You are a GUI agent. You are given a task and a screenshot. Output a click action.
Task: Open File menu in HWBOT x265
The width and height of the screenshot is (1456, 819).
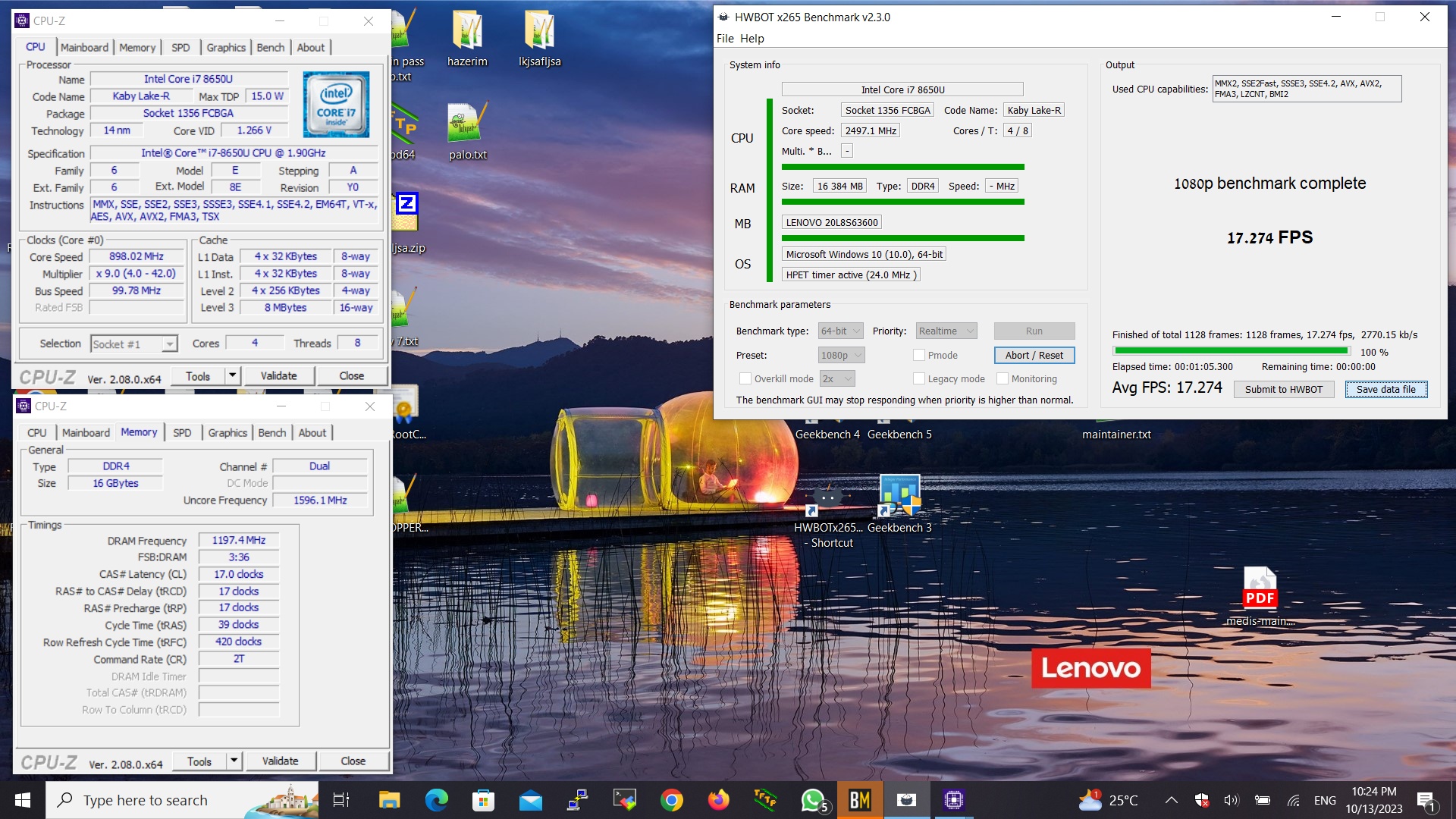(x=725, y=39)
